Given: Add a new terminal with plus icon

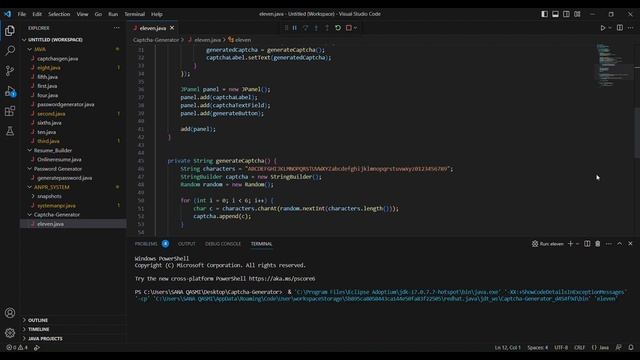Looking at the screenshot, I should point(570,244).
